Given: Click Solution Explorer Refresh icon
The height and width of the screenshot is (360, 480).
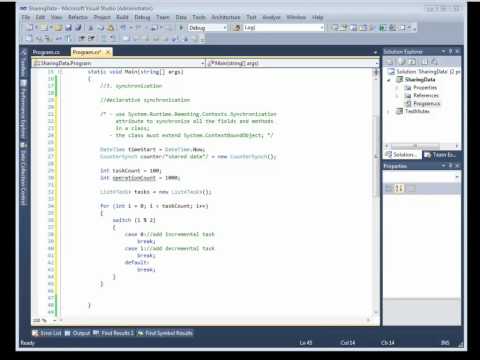Looking at the screenshot, I should tap(412, 62).
